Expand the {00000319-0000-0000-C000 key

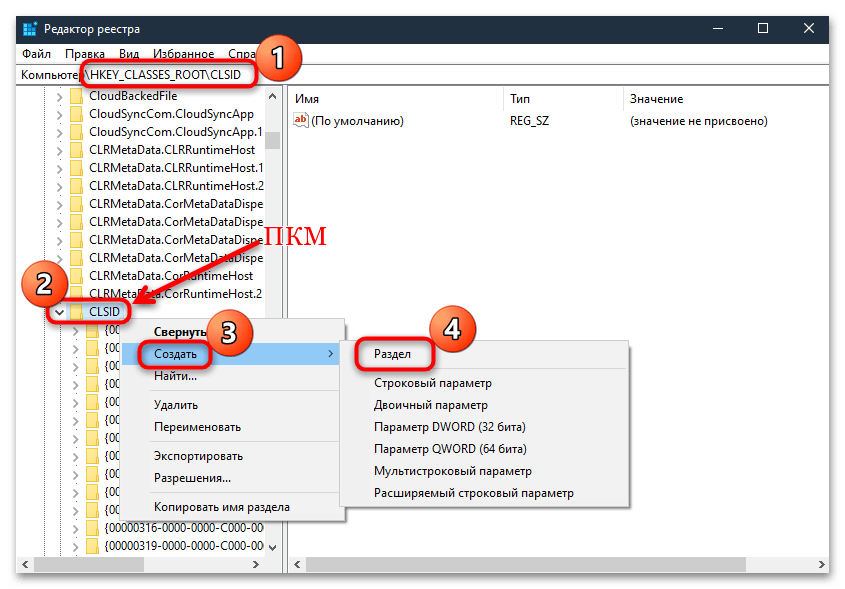(x=75, y=547)
